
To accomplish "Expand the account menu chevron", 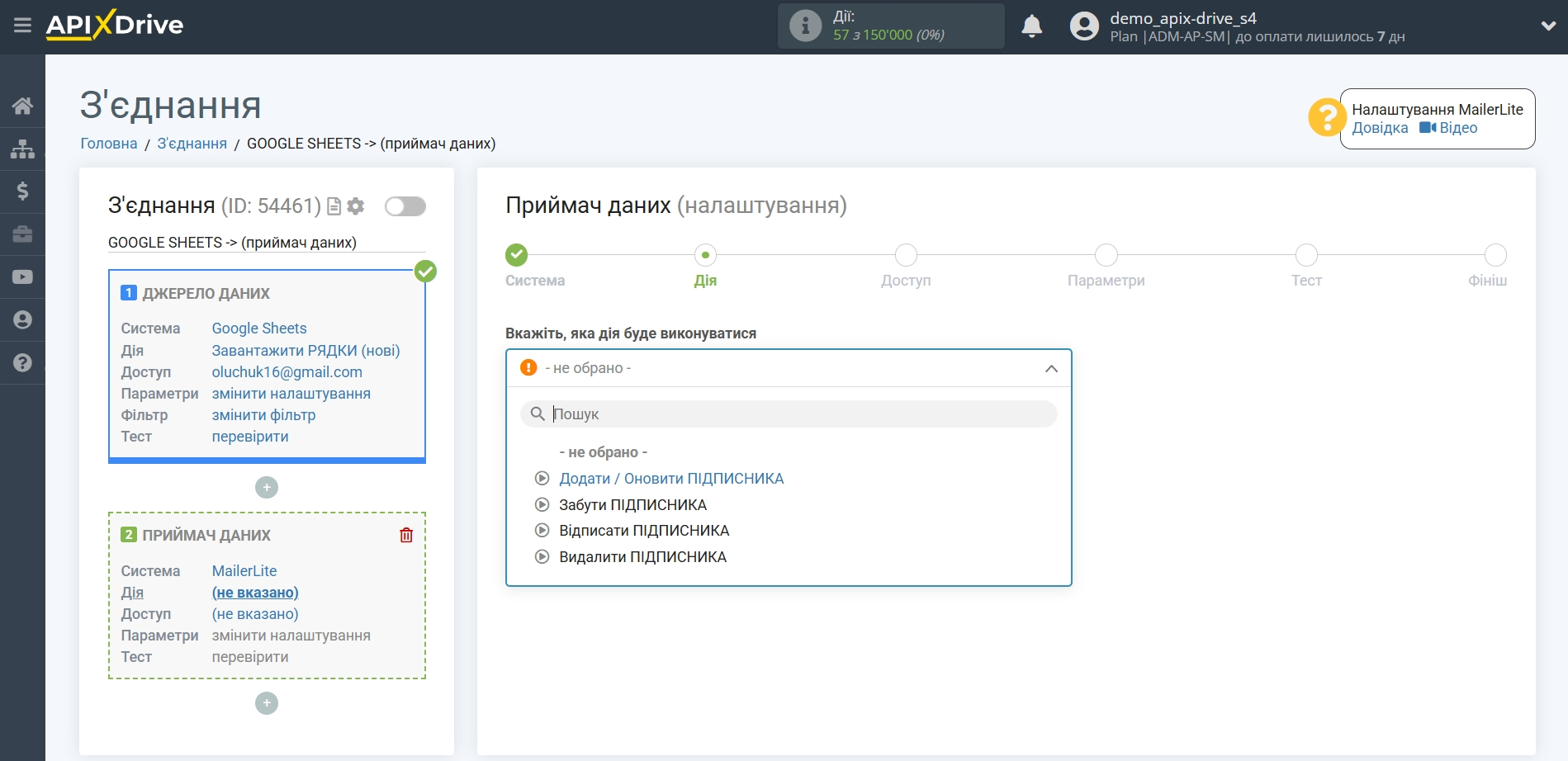I will pos(1548,26).
